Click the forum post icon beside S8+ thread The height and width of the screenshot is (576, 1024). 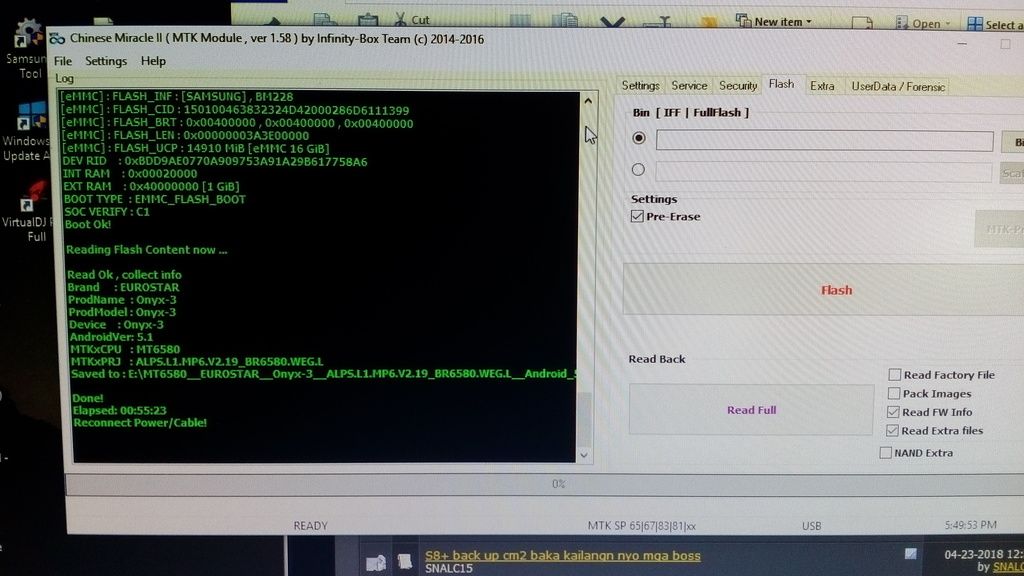(404, 561)
